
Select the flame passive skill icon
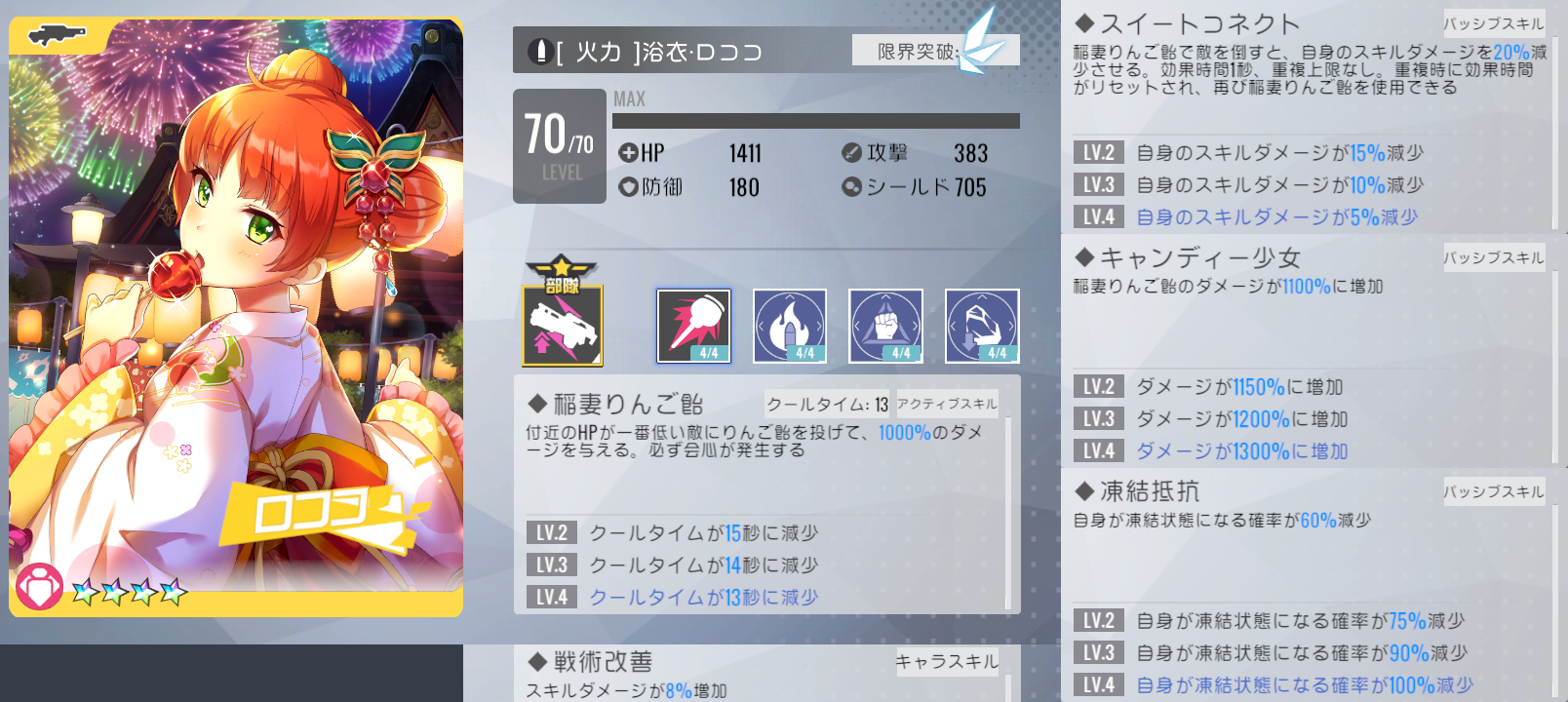coord(790,326)
